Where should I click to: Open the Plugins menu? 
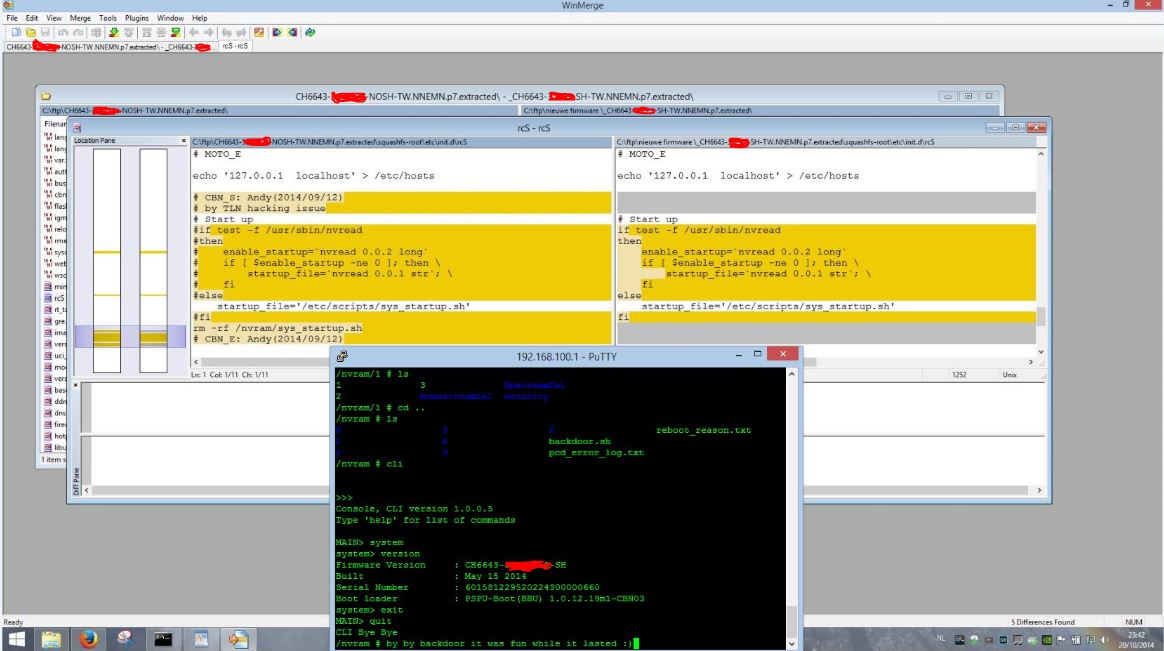(x=139, y=18)
